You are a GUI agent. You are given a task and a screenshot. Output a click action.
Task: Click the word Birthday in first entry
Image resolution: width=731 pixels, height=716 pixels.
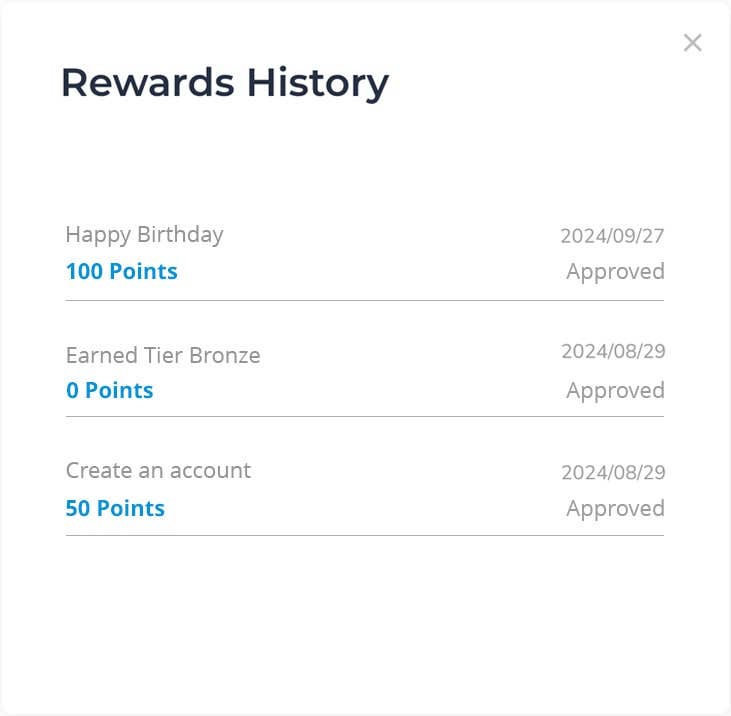click(180, 234)
